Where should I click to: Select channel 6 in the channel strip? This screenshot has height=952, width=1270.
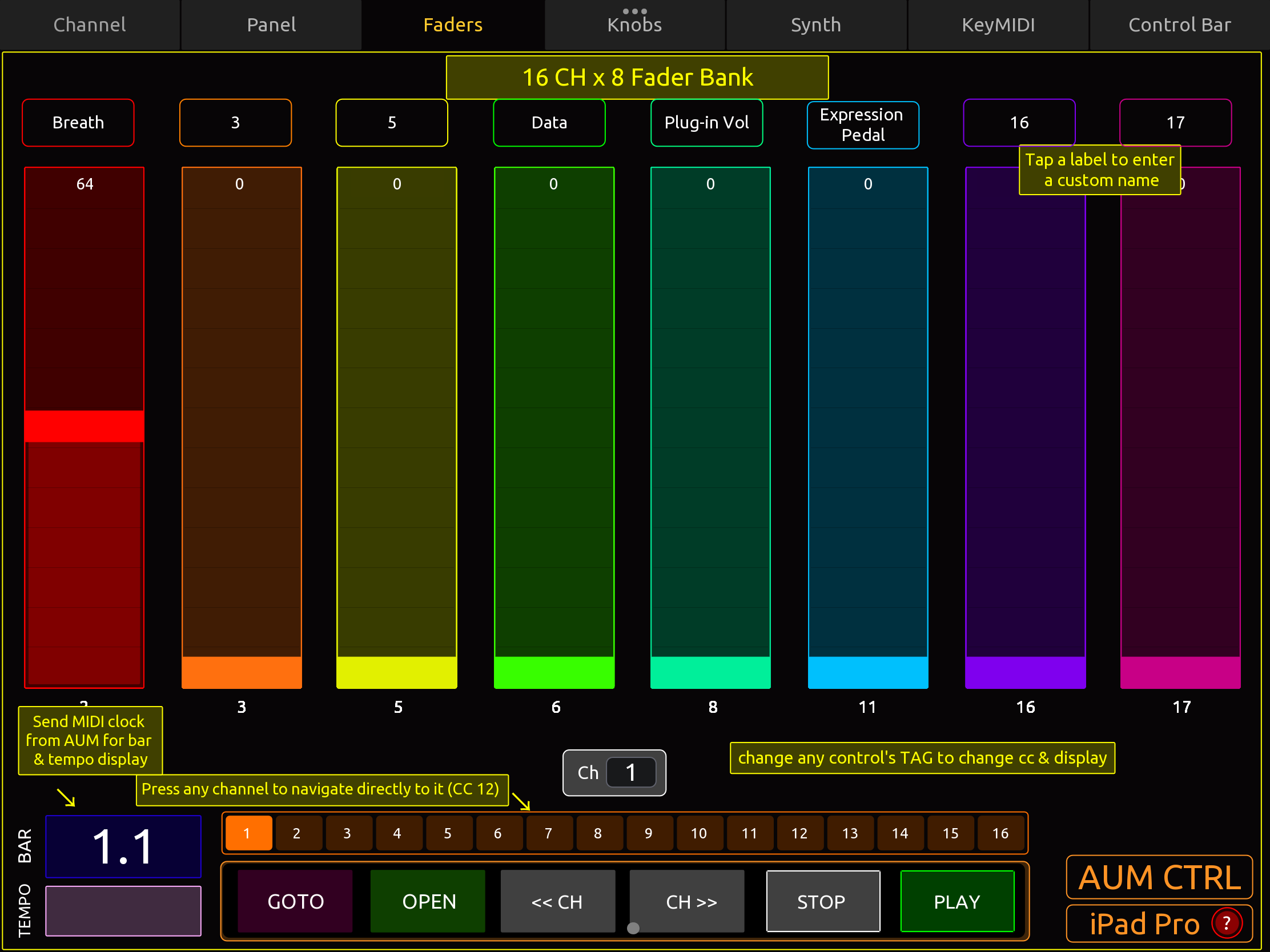click(500, 833)
